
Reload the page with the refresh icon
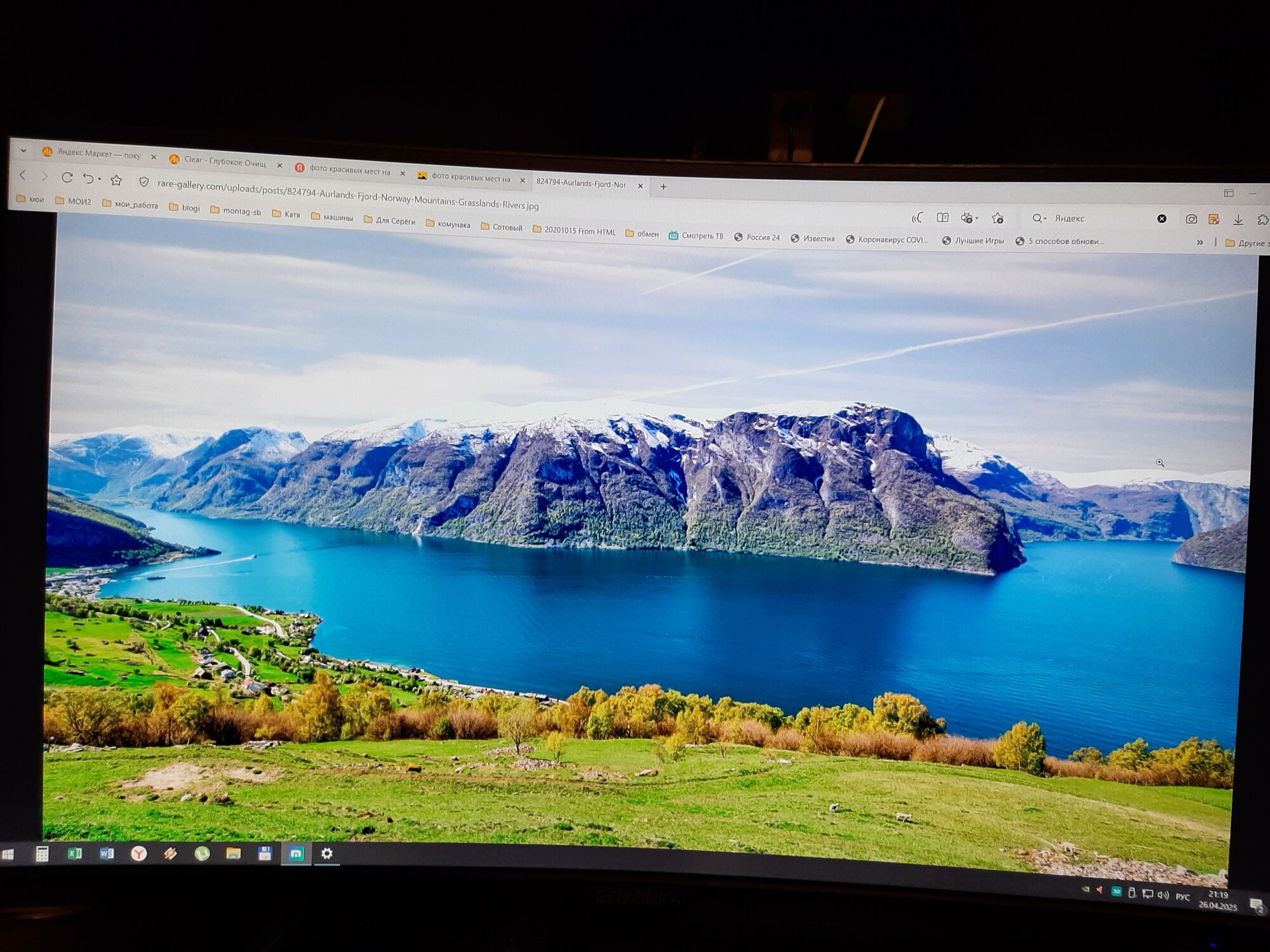(67, 177)
